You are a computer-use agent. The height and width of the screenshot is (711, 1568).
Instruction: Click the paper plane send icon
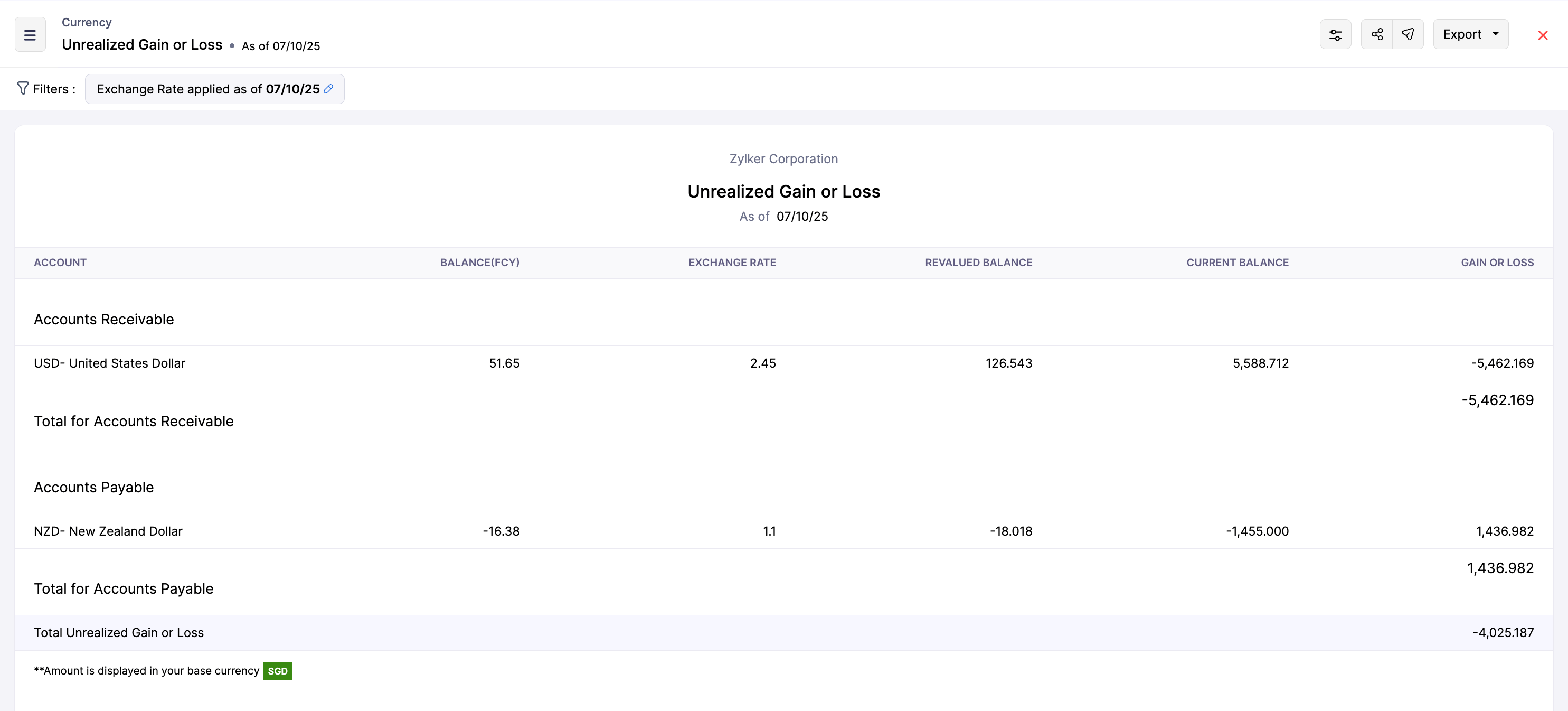[1408, 35]
